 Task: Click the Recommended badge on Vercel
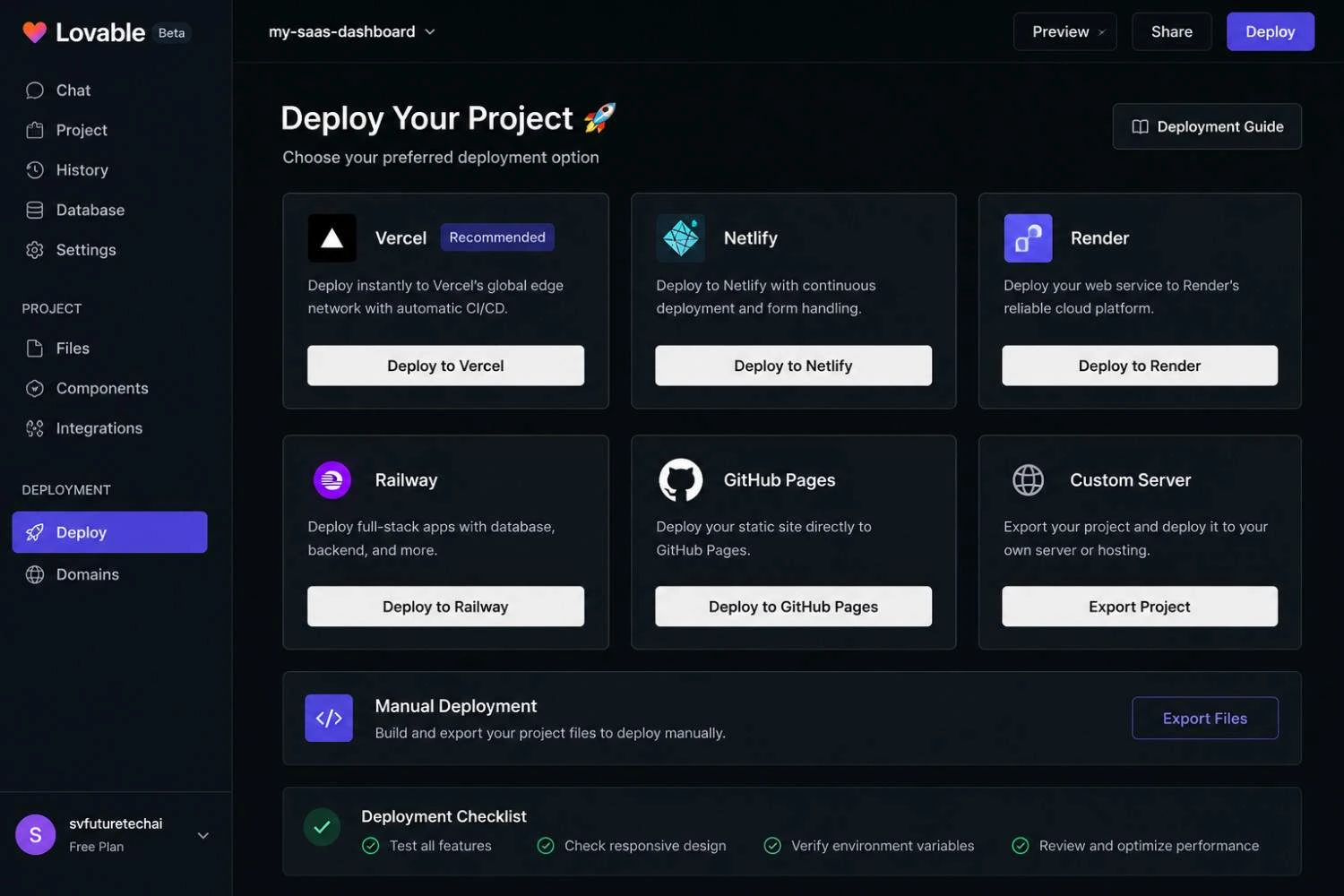pos(497,237)
